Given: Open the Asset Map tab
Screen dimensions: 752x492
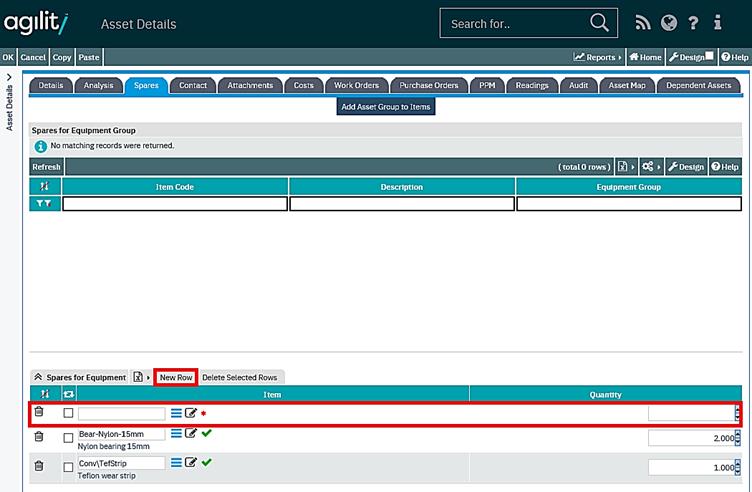Looking at the screenshot, I should [x=627, y=86].
